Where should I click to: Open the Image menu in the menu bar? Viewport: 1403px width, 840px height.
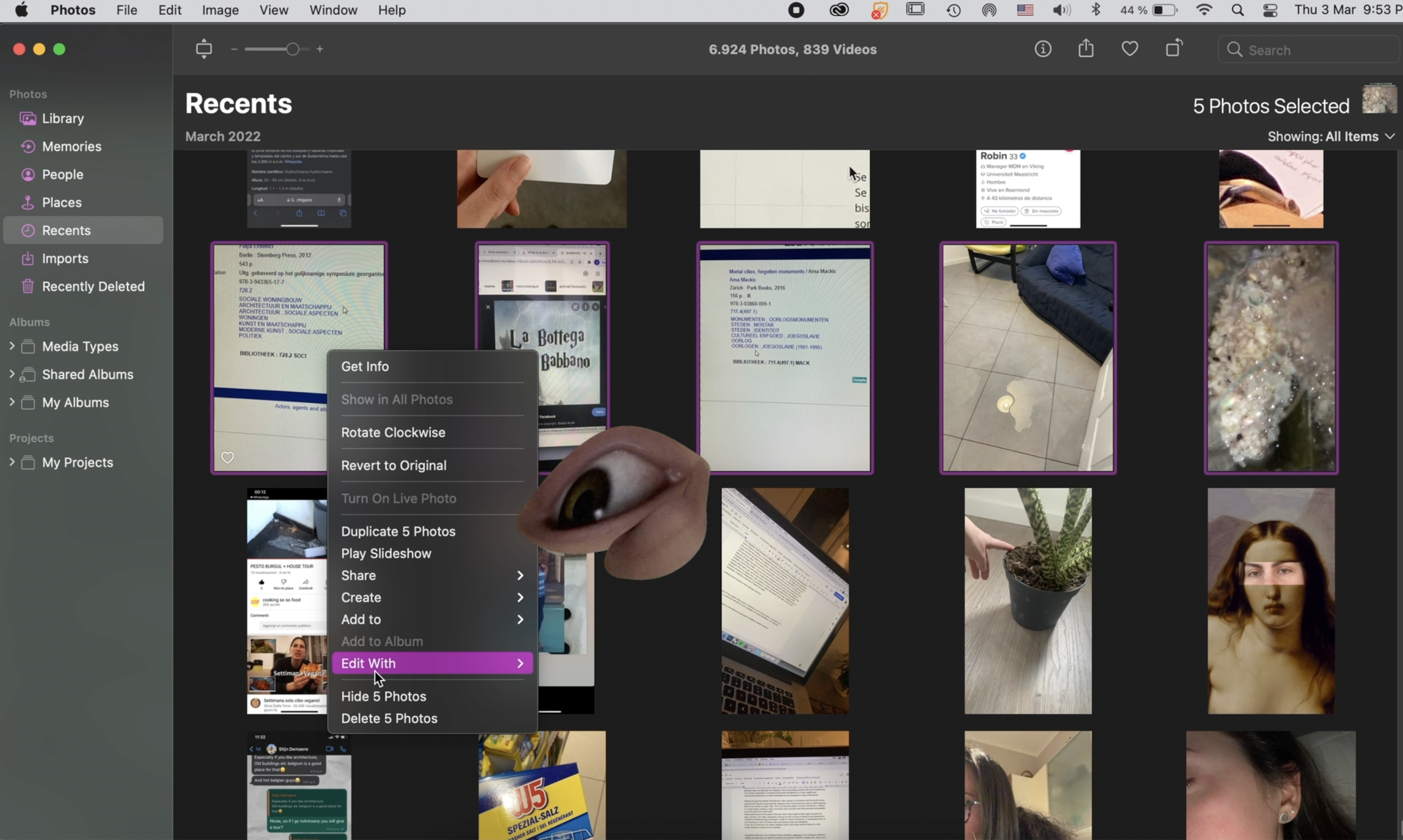(x=219, y=10)
